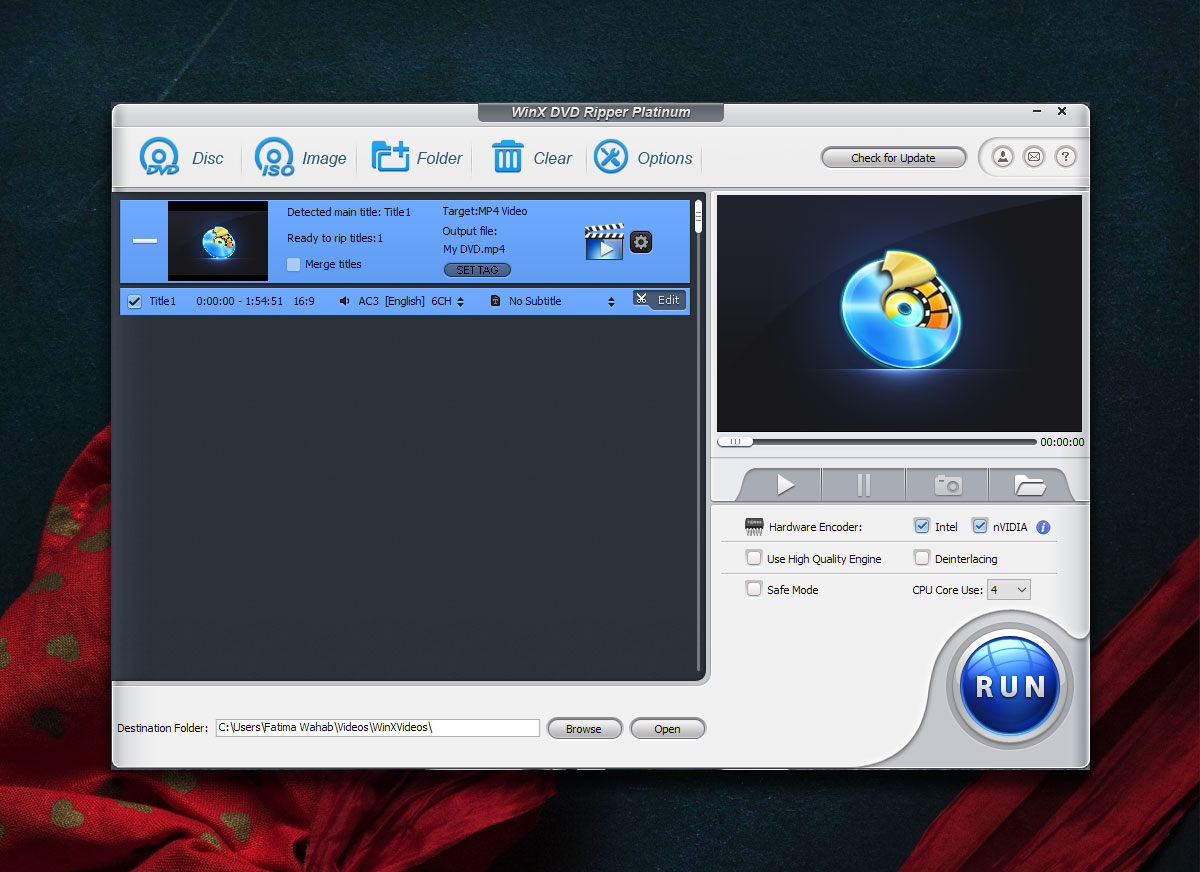Open output settings gear icon
The height and width of the screenshot is (872, 1200).
tap(641, 241)
